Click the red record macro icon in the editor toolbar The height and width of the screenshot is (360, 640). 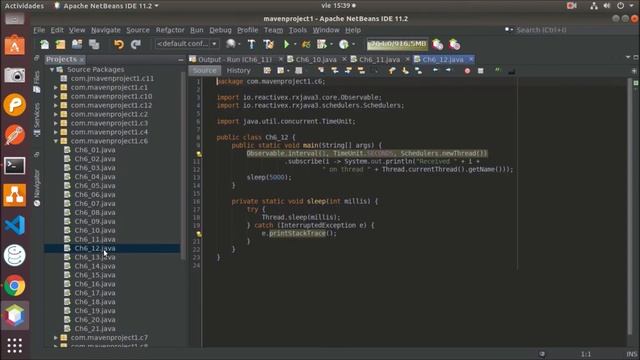[467, 71]
